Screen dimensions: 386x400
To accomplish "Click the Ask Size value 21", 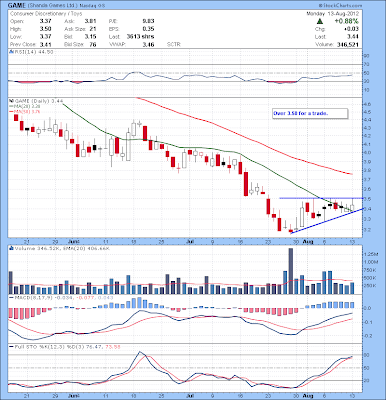I will [x=93, y=29].
